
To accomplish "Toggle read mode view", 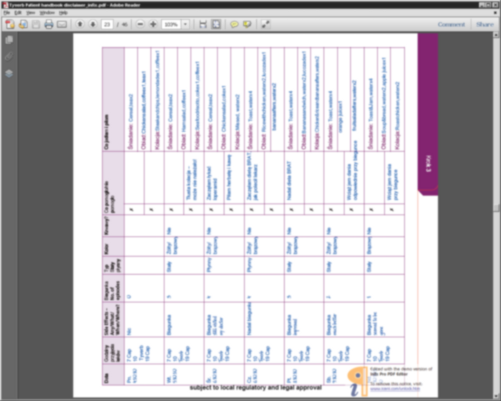I will tap(266, 24).
